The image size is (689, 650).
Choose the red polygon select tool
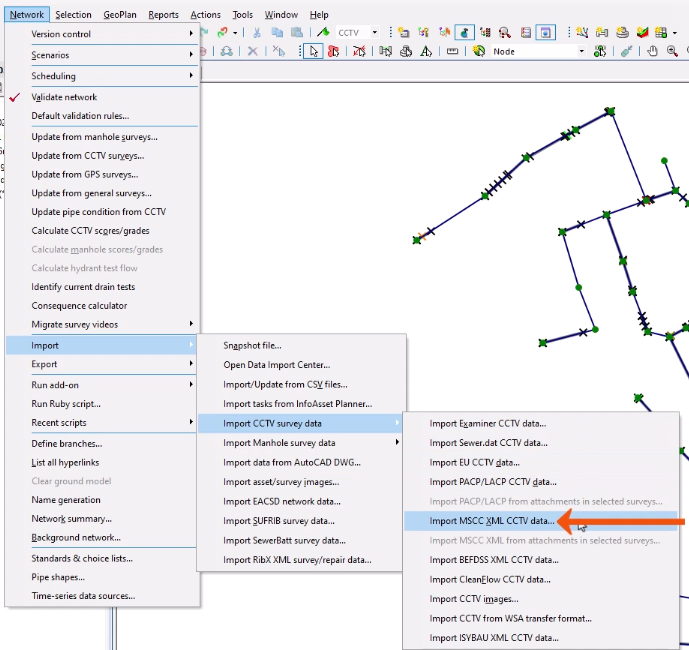(x=334, y=51)
